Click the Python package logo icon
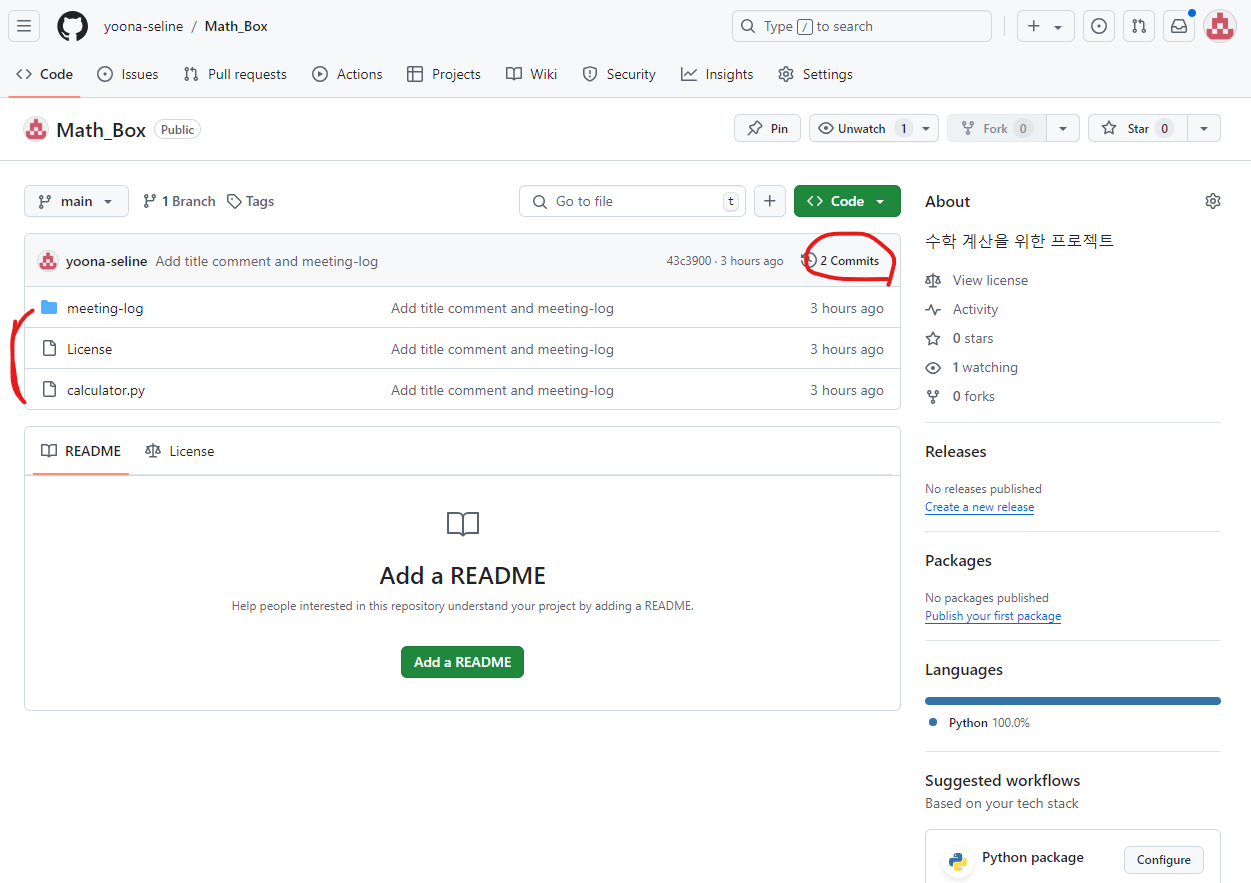The image size is (1251, 883). 958,862
